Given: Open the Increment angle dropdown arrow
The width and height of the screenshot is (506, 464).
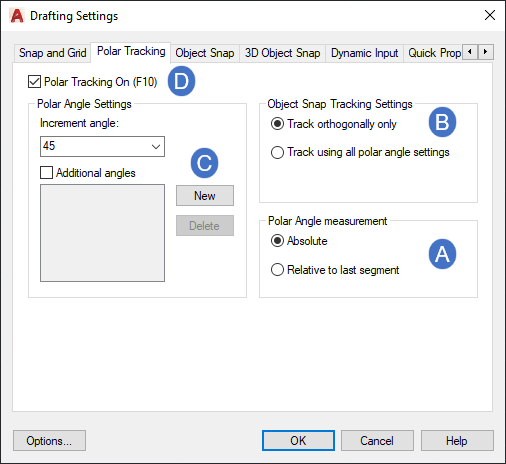Looking at the screenshot, I should 156,146.
